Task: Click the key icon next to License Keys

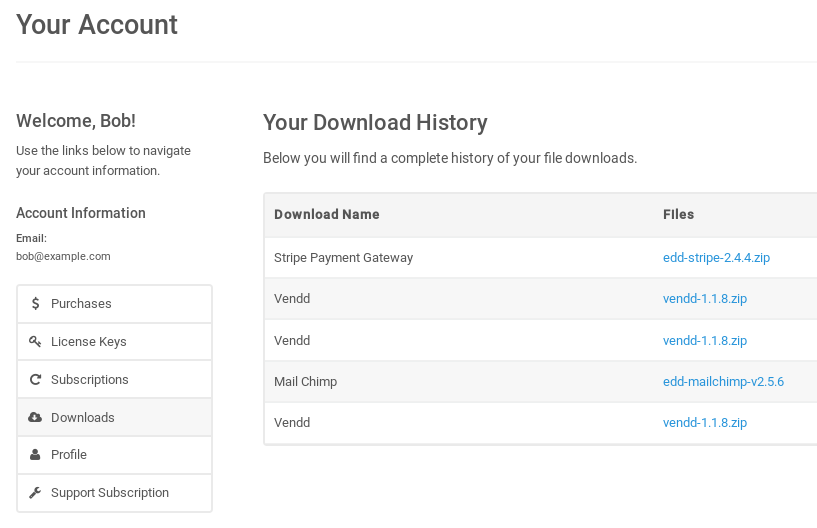Action: point(36,342)
